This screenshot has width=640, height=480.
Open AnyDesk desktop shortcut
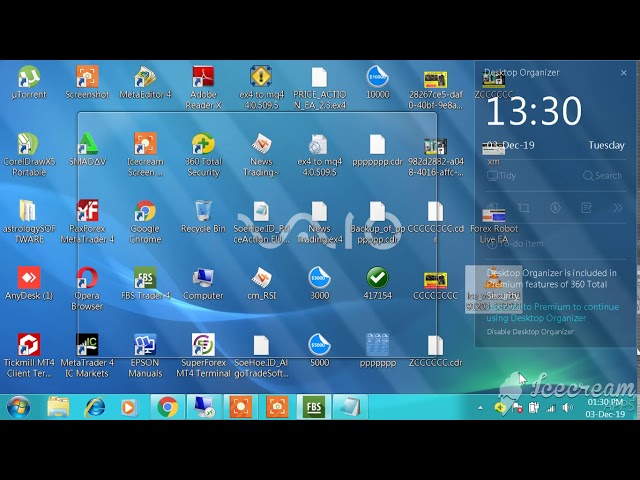pos(29,279)
